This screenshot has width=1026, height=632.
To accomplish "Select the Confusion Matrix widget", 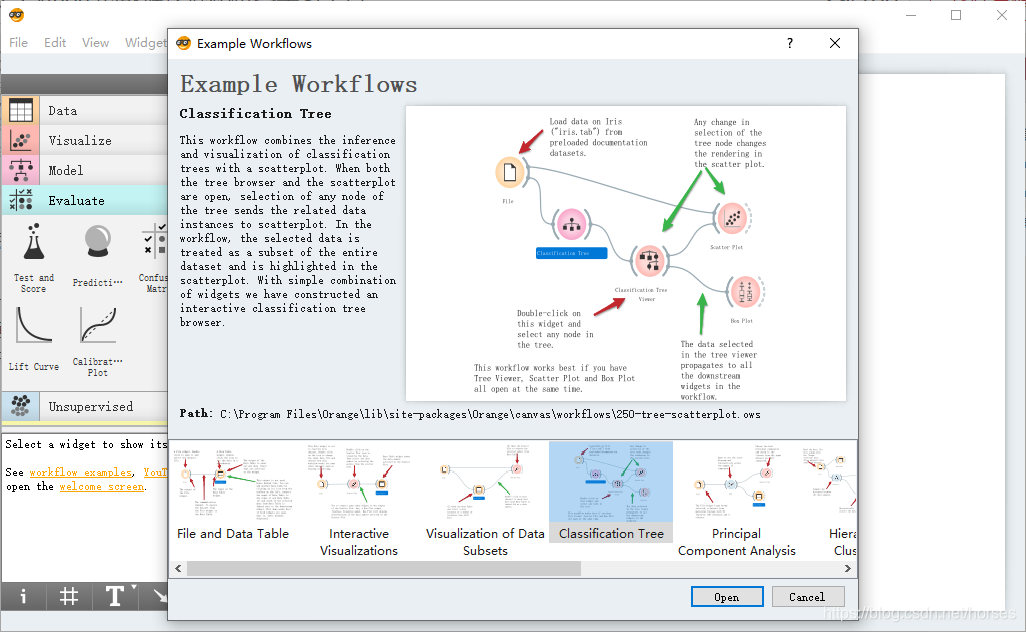I will tap(154, 258).
